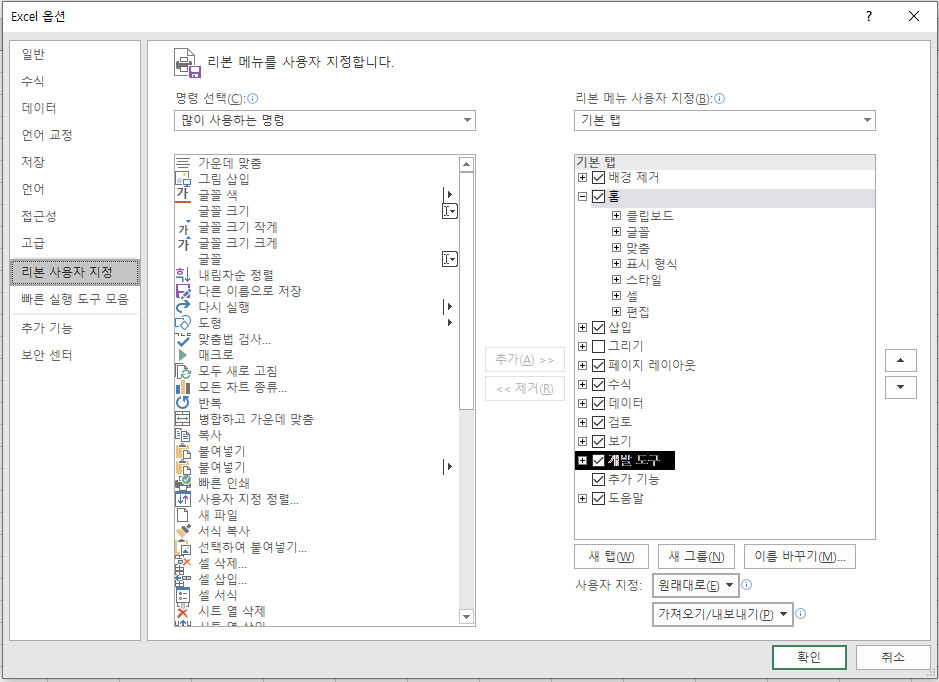Open the 명령 선택 dropdown
This screenshot has height=682, width=939.
click(325, 120)
